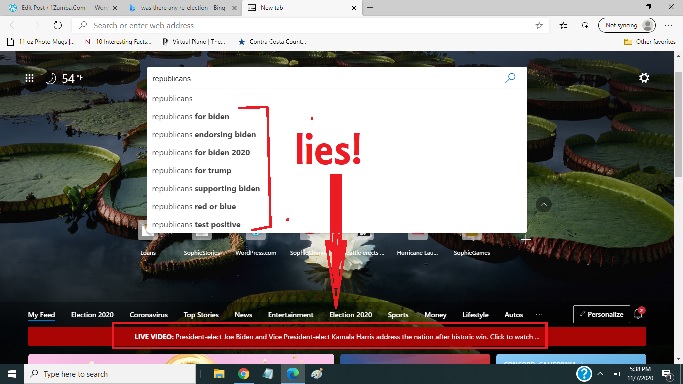683x384 pixels.
Task: Click the address bar search field
Action: click(x=305, y=25)
